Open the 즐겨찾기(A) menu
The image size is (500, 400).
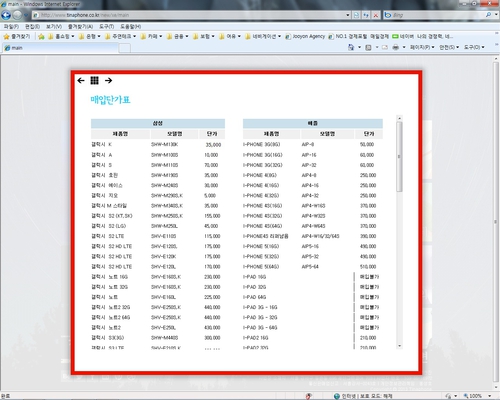(x=80, y=27)
